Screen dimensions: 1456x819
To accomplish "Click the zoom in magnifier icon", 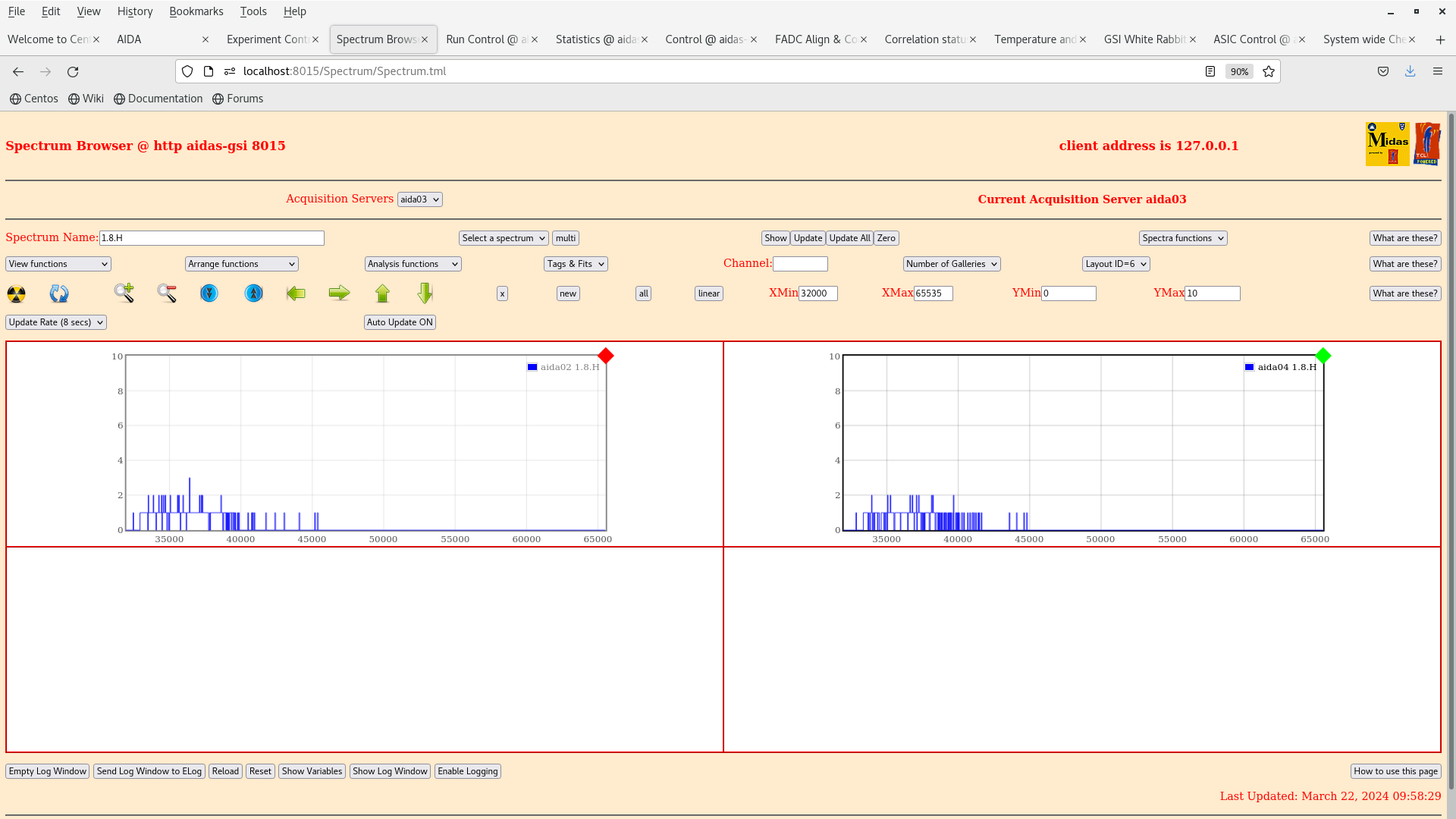I will 124,293.
